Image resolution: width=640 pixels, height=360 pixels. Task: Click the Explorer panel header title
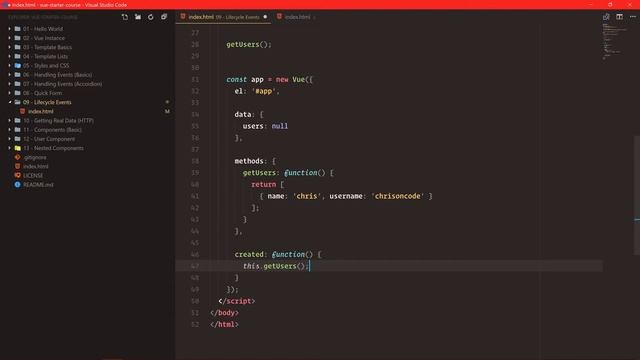tap(43, 17)
